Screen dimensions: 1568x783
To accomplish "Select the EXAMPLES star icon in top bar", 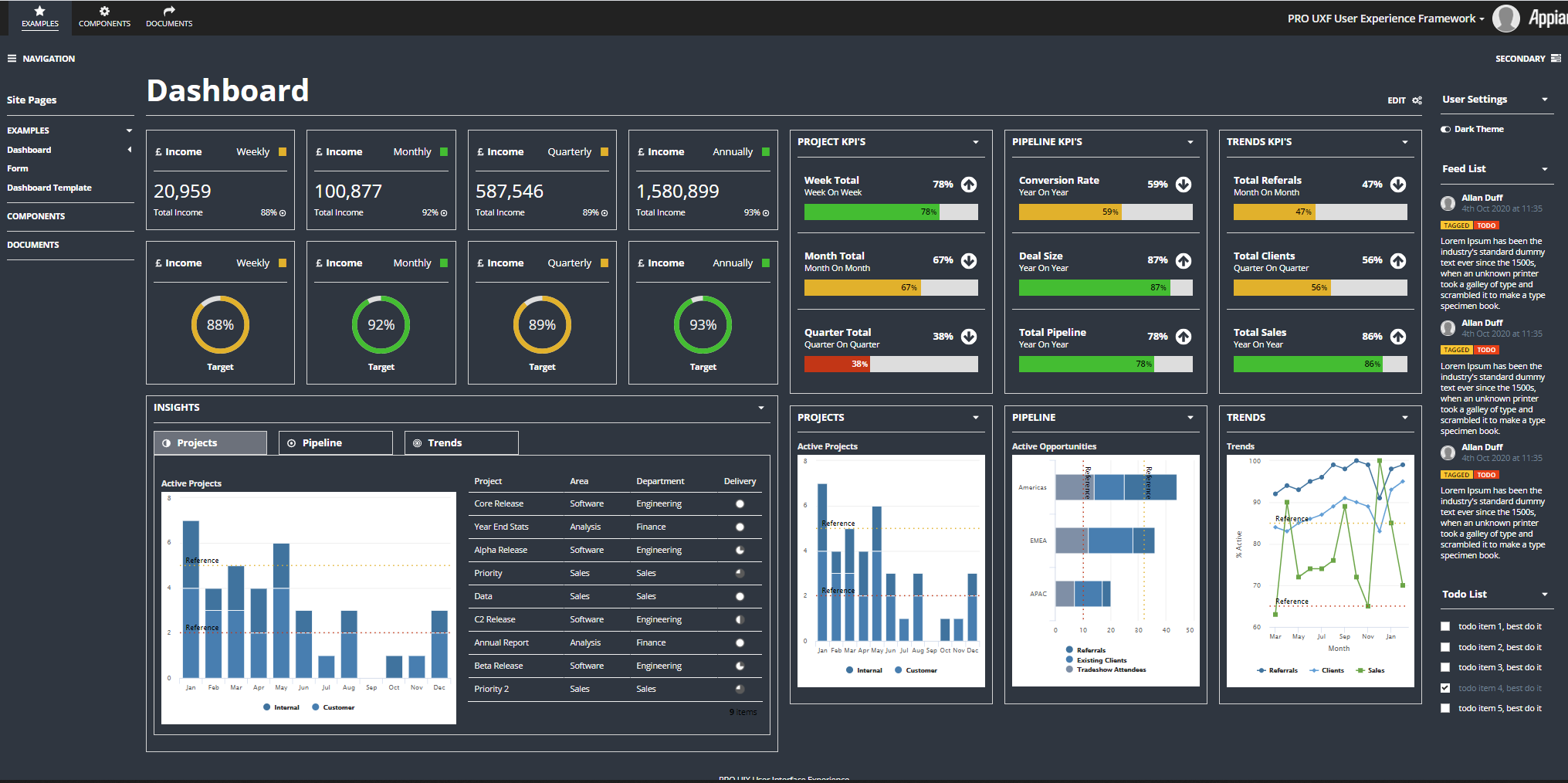I will coord(40,12).
